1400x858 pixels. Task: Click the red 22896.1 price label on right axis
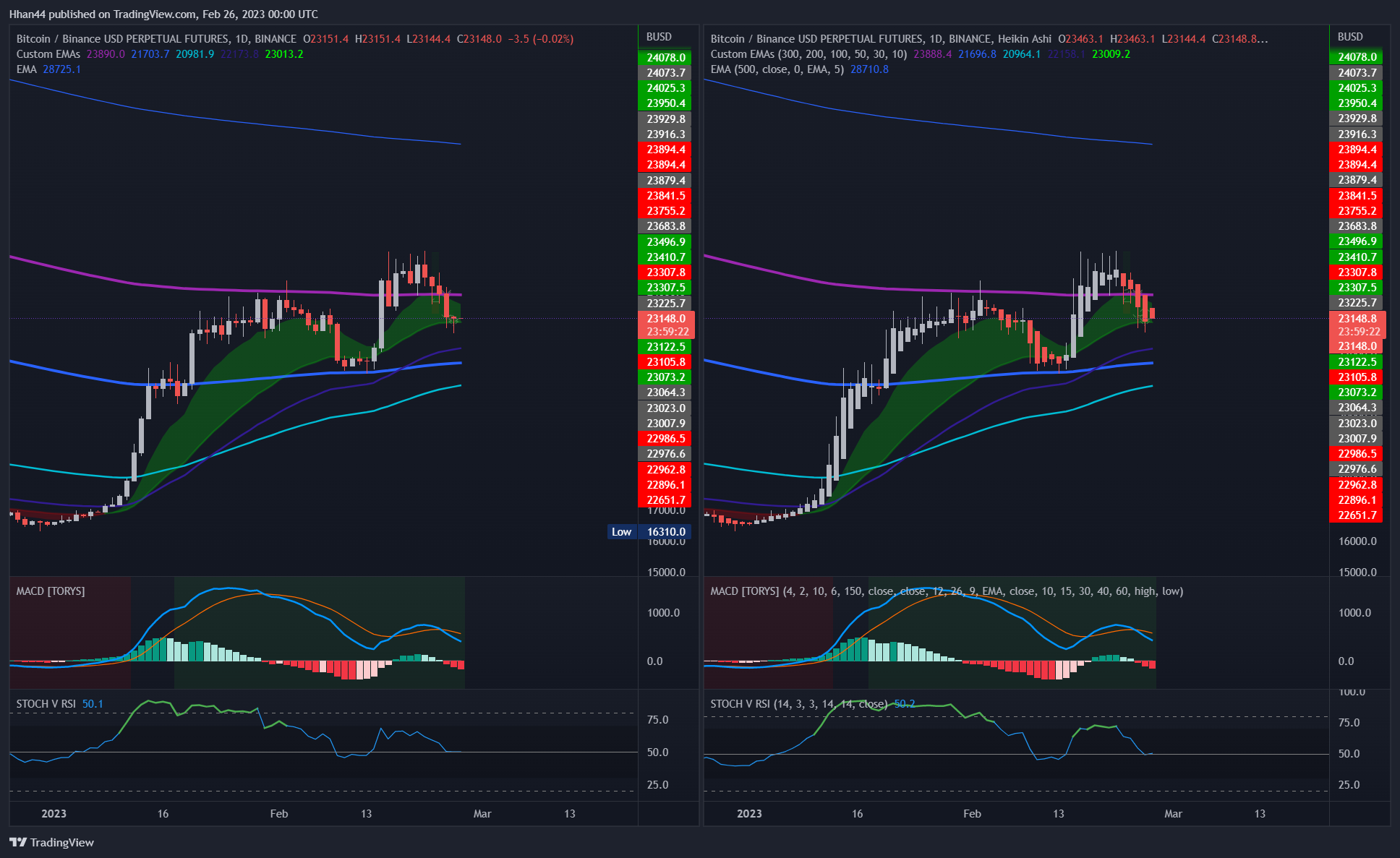(1357, 500)
